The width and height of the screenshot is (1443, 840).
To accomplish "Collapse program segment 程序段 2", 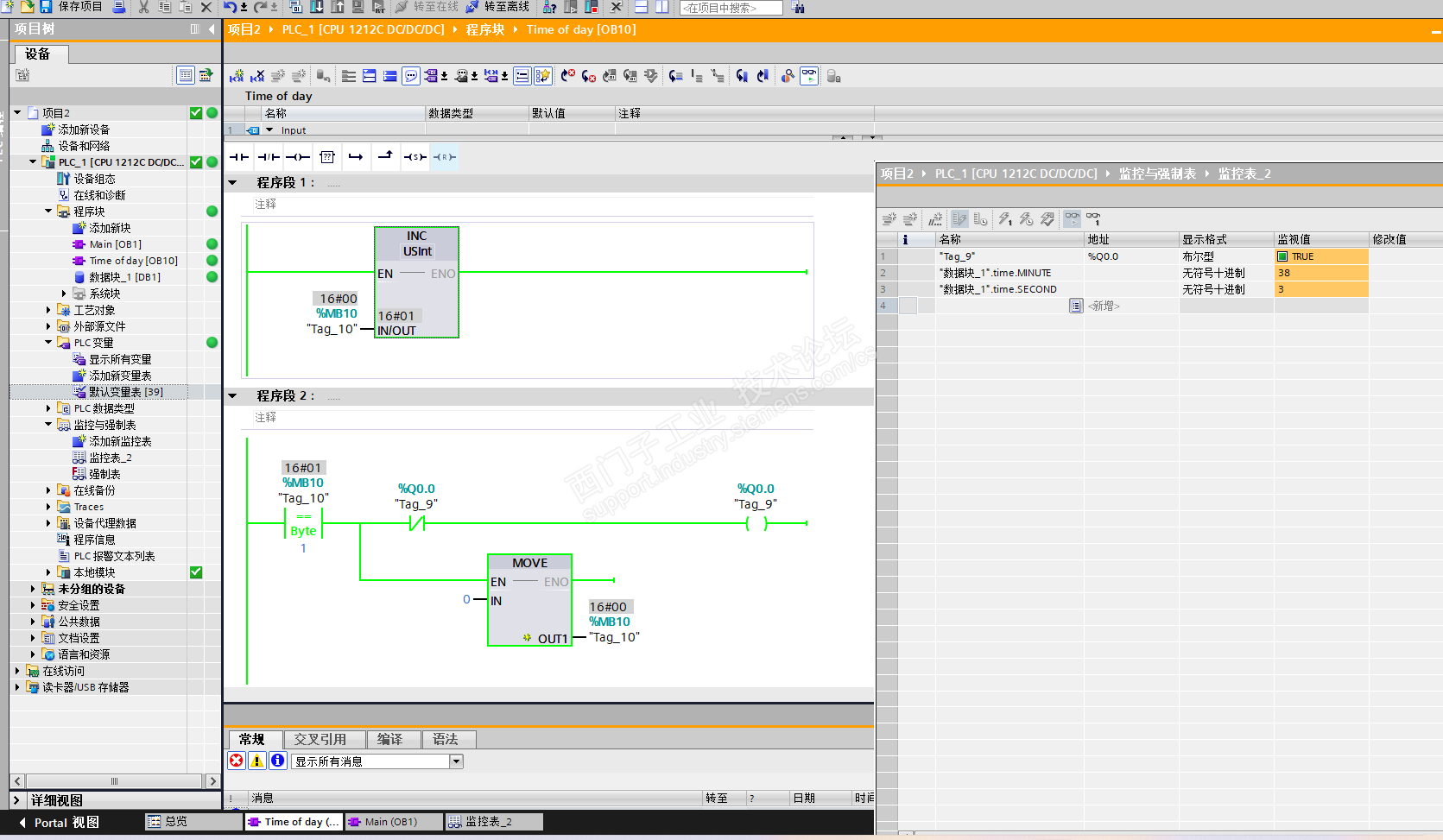I will (232, 395).
